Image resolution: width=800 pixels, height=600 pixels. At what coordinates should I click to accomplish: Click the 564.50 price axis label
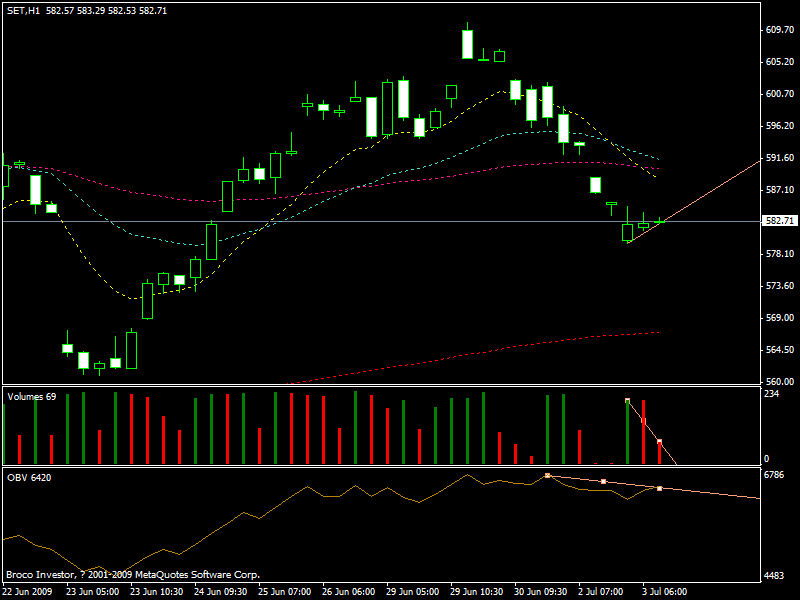point(780,350)
